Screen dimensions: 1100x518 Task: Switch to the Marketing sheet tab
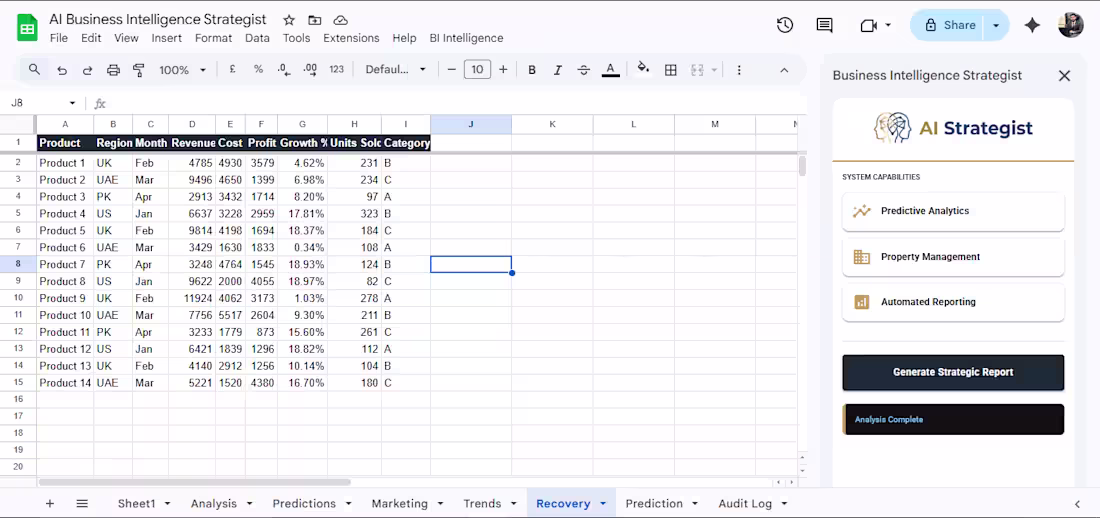coord(399,503)
